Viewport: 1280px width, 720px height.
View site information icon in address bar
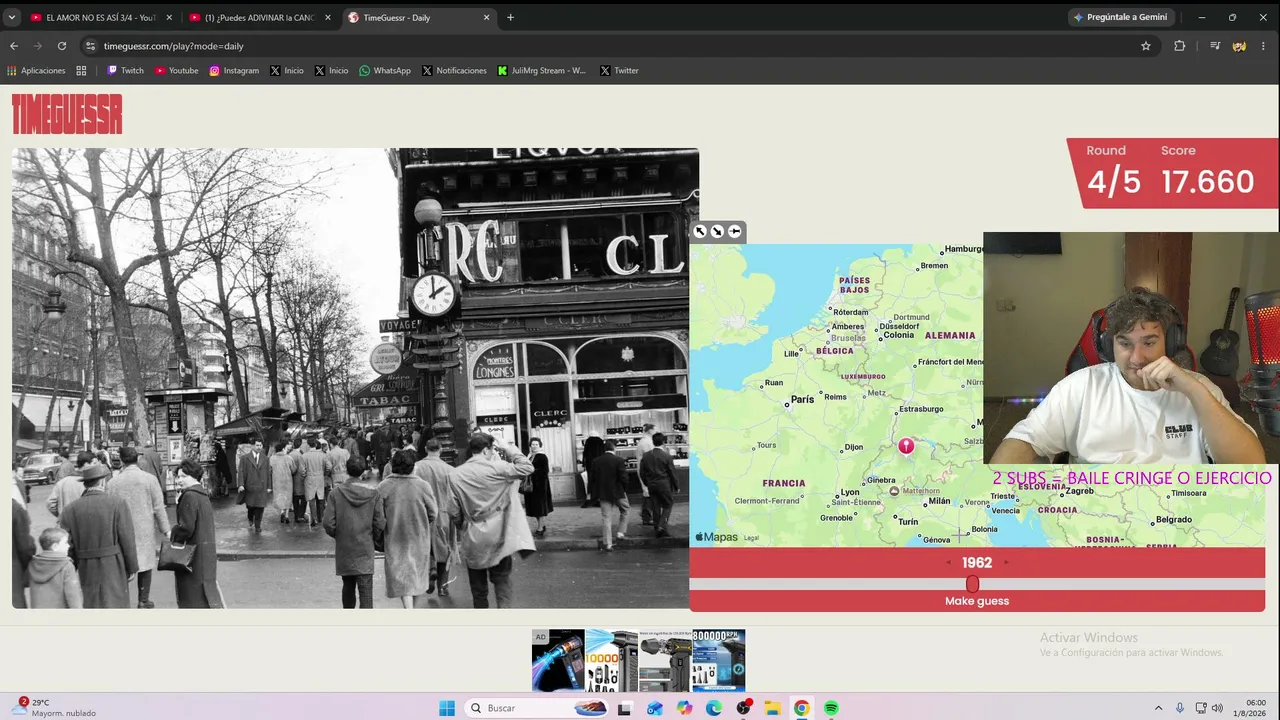point(90,46)
